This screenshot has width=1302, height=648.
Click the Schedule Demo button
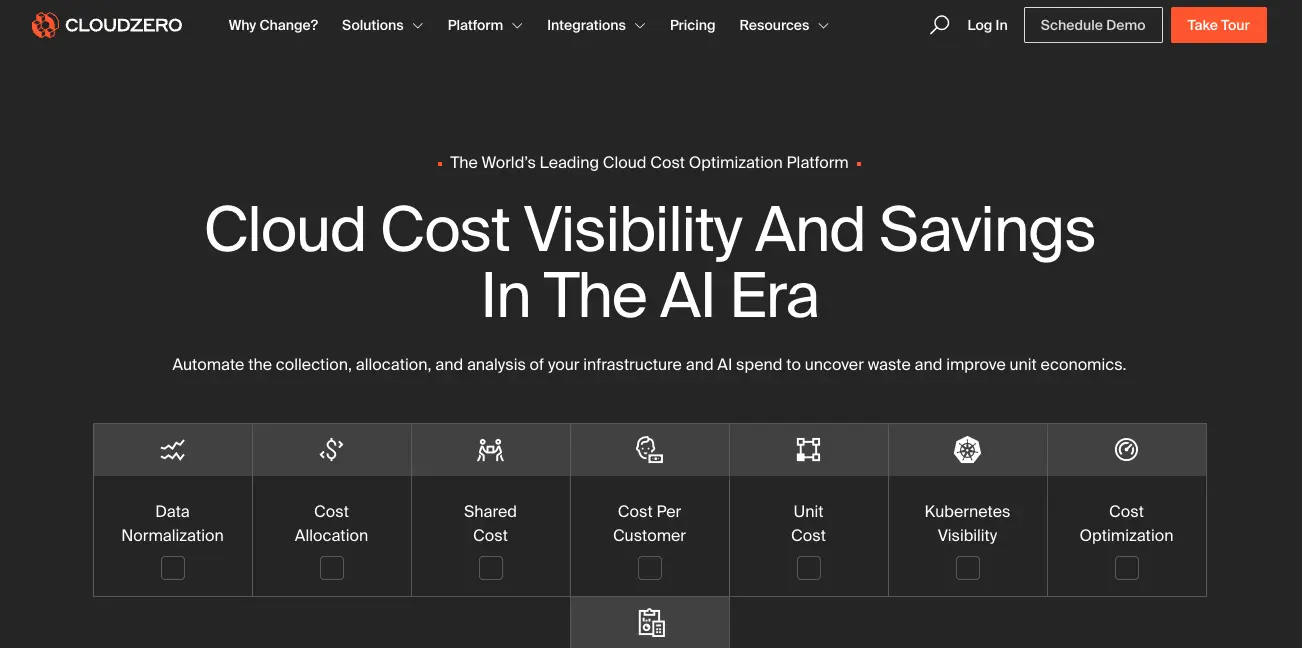coord(1093,25)
